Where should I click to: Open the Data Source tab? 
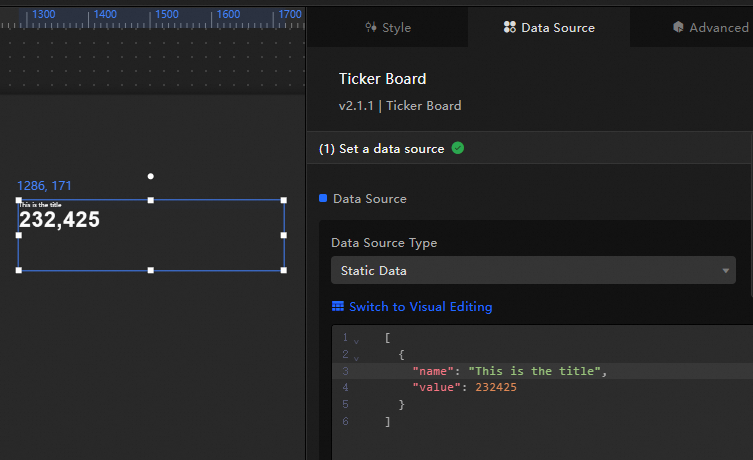pos(549,28)
